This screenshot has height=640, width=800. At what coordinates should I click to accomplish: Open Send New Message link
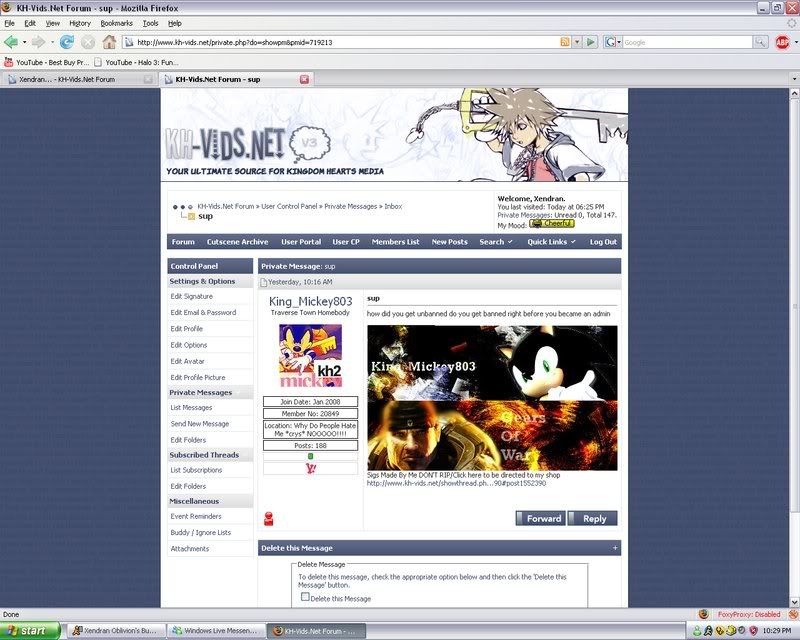point(199,424)
